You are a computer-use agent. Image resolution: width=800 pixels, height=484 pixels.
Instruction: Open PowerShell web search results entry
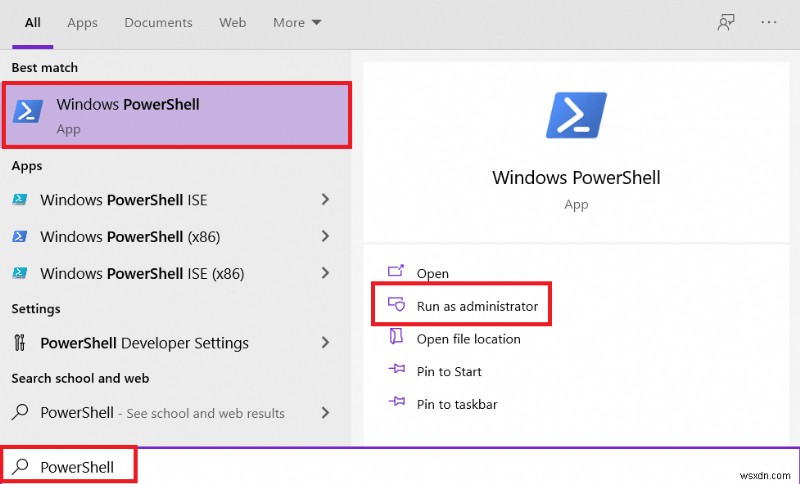pyautogui.click(x=162, y=413)
